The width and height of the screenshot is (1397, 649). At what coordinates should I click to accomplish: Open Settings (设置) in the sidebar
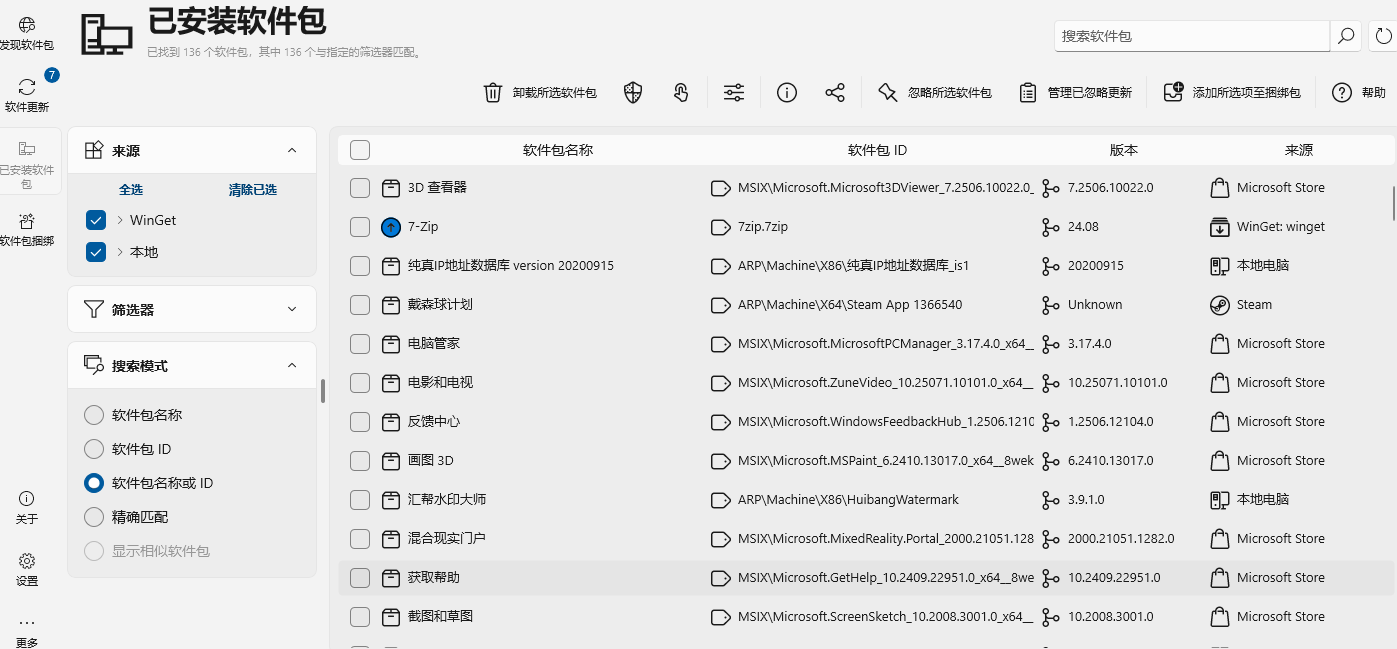point(27,569)
